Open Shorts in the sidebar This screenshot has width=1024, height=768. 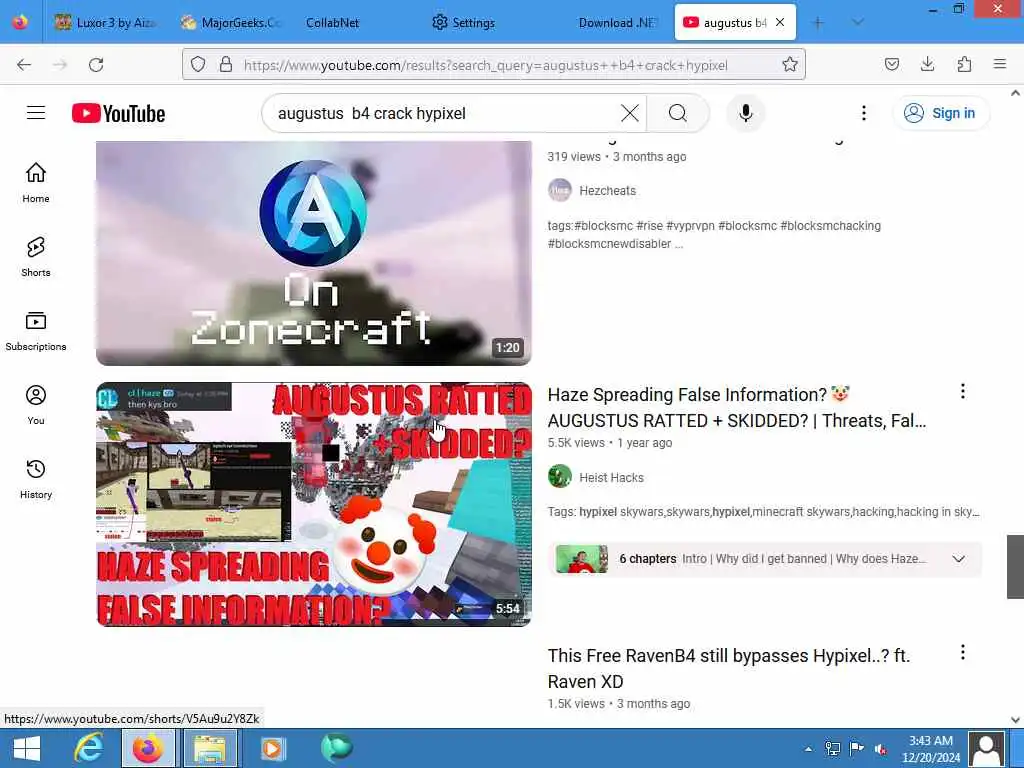pyautogui.click(x=36, y=257)
